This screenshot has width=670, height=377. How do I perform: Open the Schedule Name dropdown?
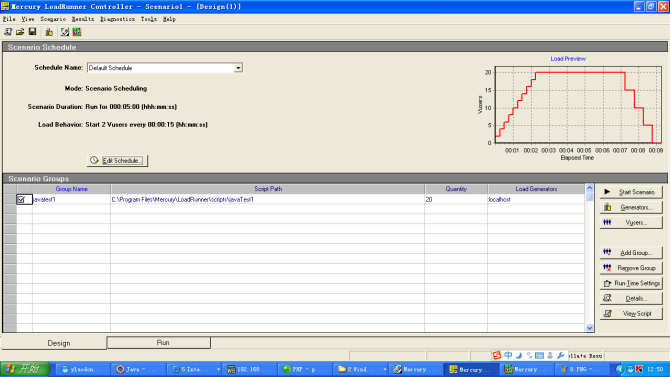[x=238, y=68]
